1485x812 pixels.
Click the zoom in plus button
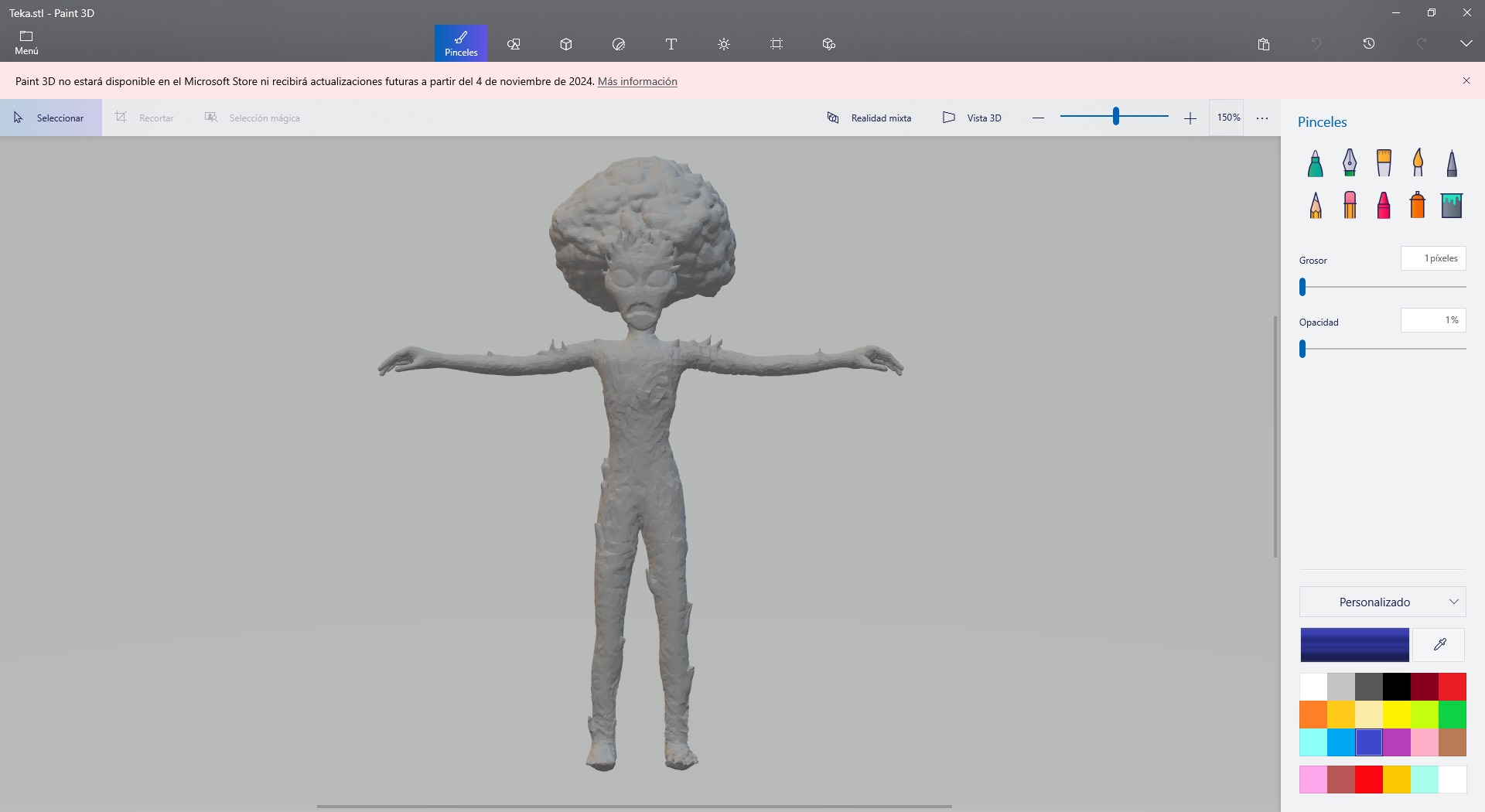pos(1190,118)
